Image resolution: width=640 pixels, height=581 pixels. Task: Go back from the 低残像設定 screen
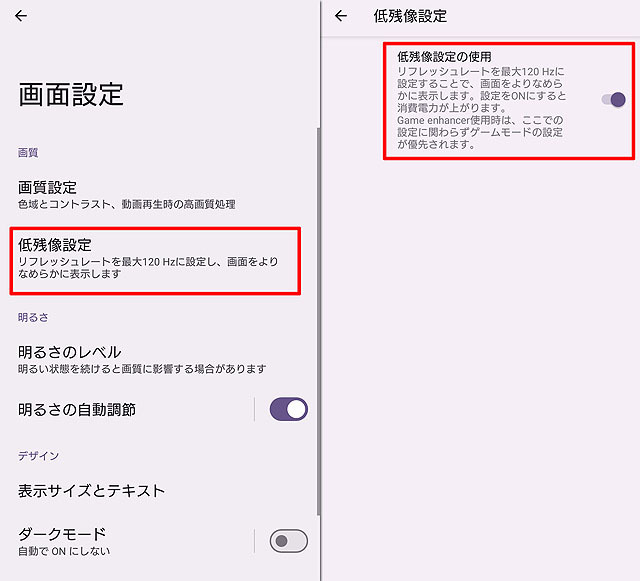pos(340,16)
